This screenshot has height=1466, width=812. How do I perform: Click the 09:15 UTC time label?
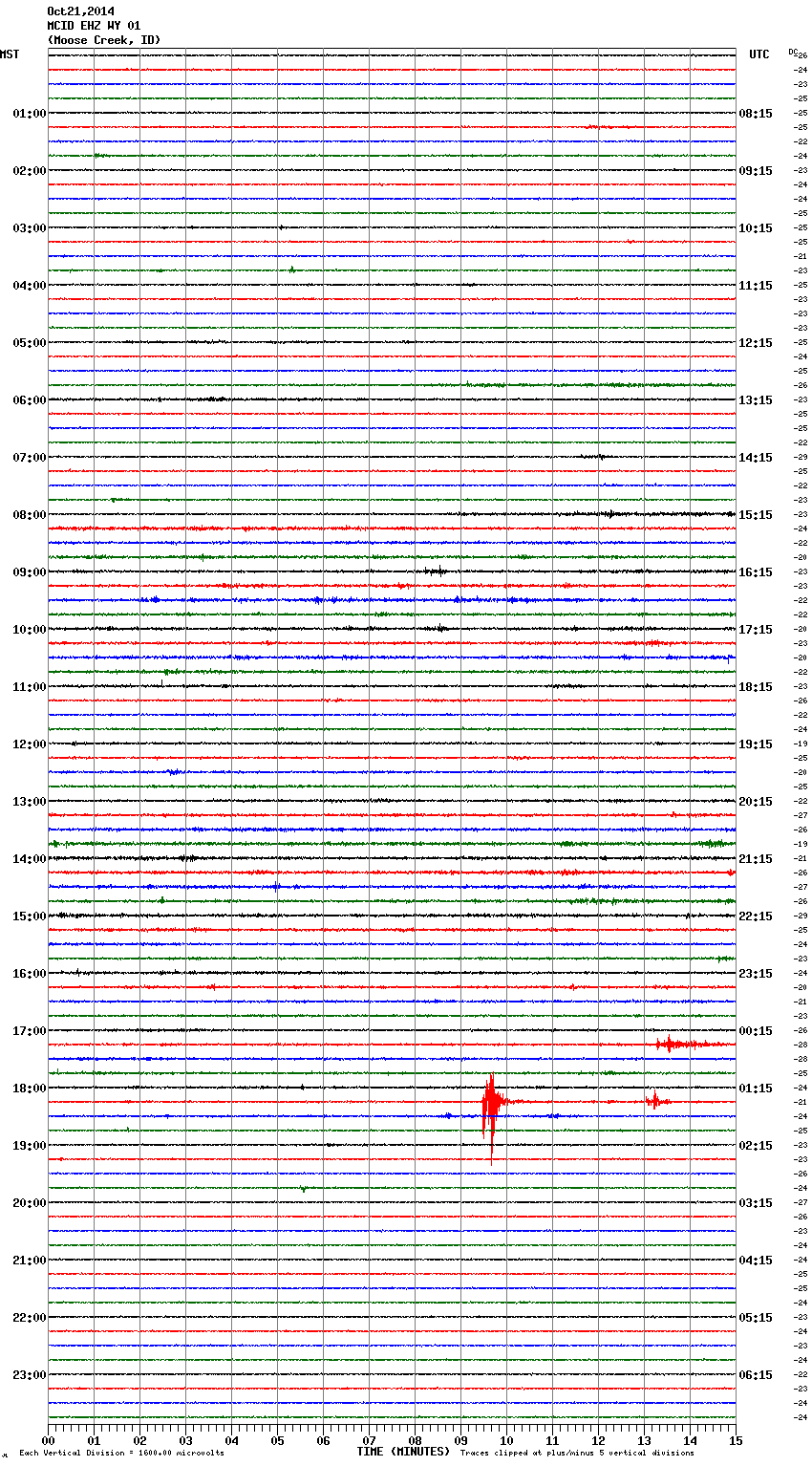tap(756, 171)
